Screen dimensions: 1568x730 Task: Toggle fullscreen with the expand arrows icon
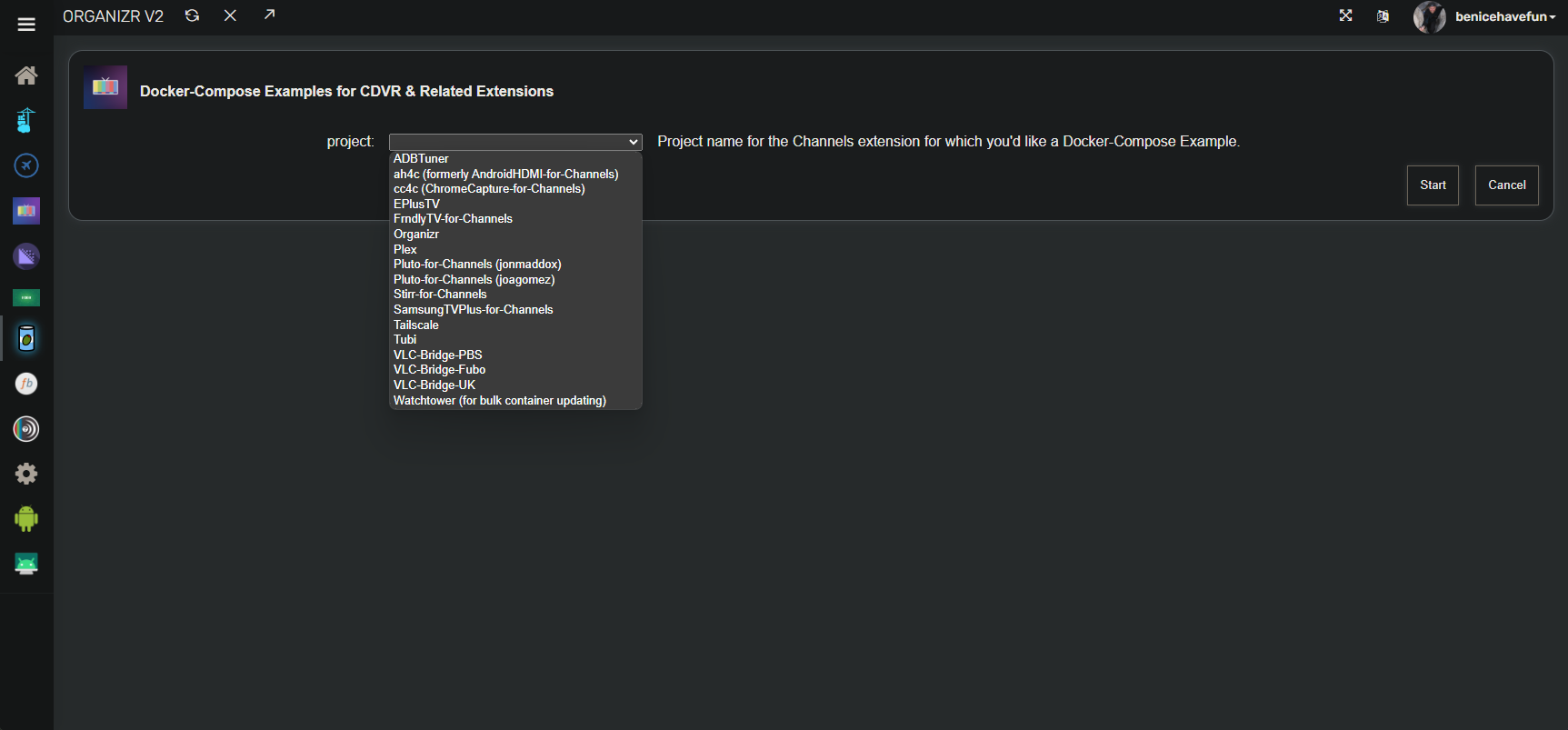point(1345,15)
